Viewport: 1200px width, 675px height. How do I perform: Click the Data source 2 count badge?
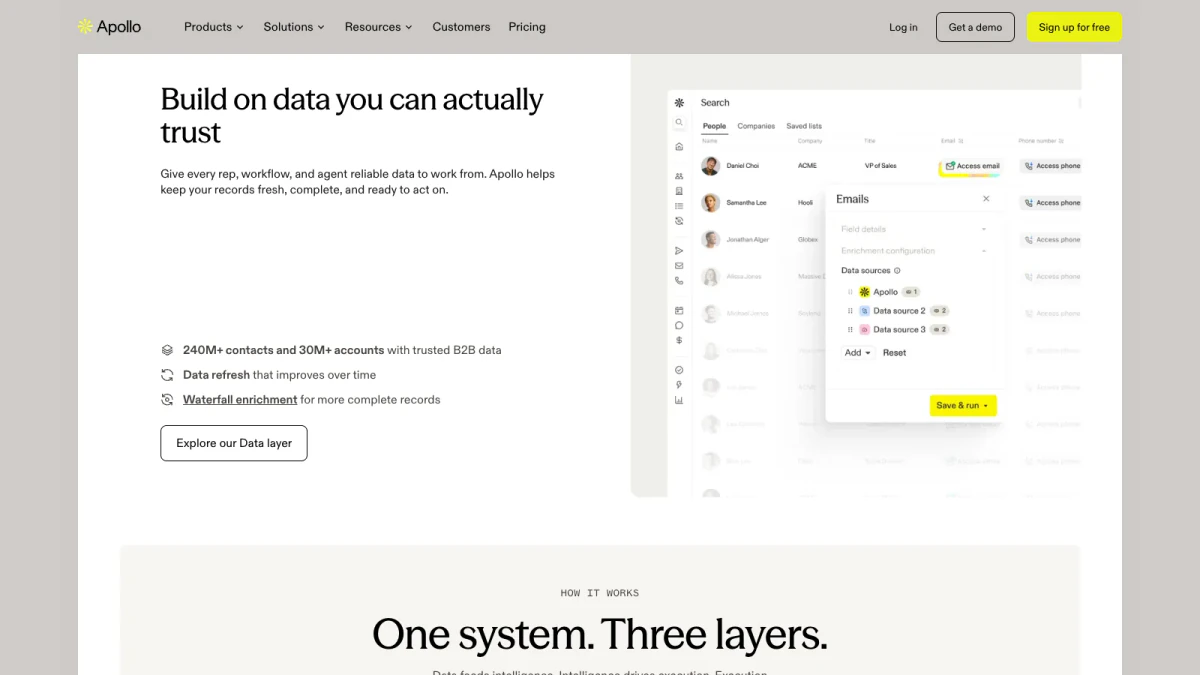tap(939, 311)
